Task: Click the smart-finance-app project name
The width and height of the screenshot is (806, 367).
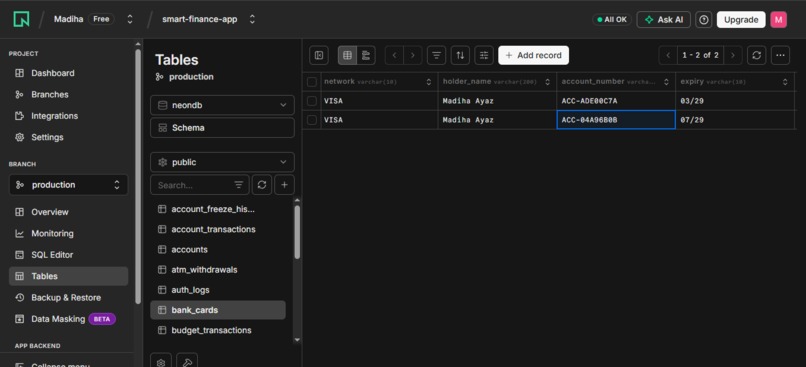Action: 200,20
